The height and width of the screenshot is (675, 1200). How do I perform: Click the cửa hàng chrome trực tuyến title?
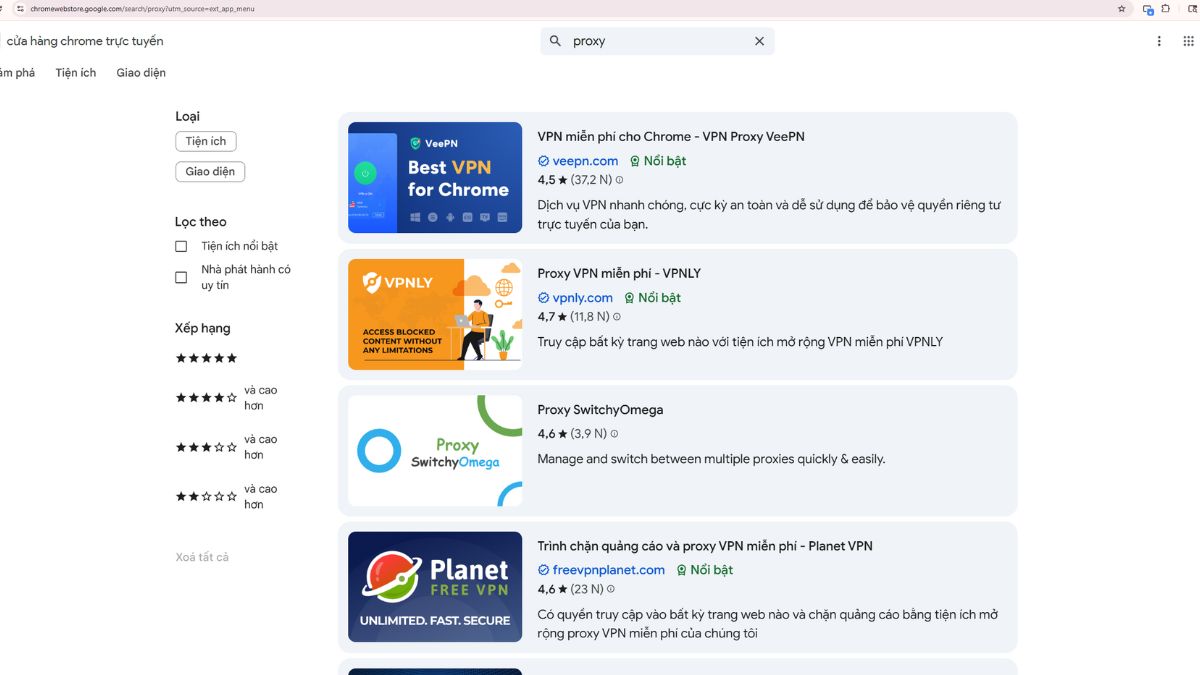click(84, 41)
